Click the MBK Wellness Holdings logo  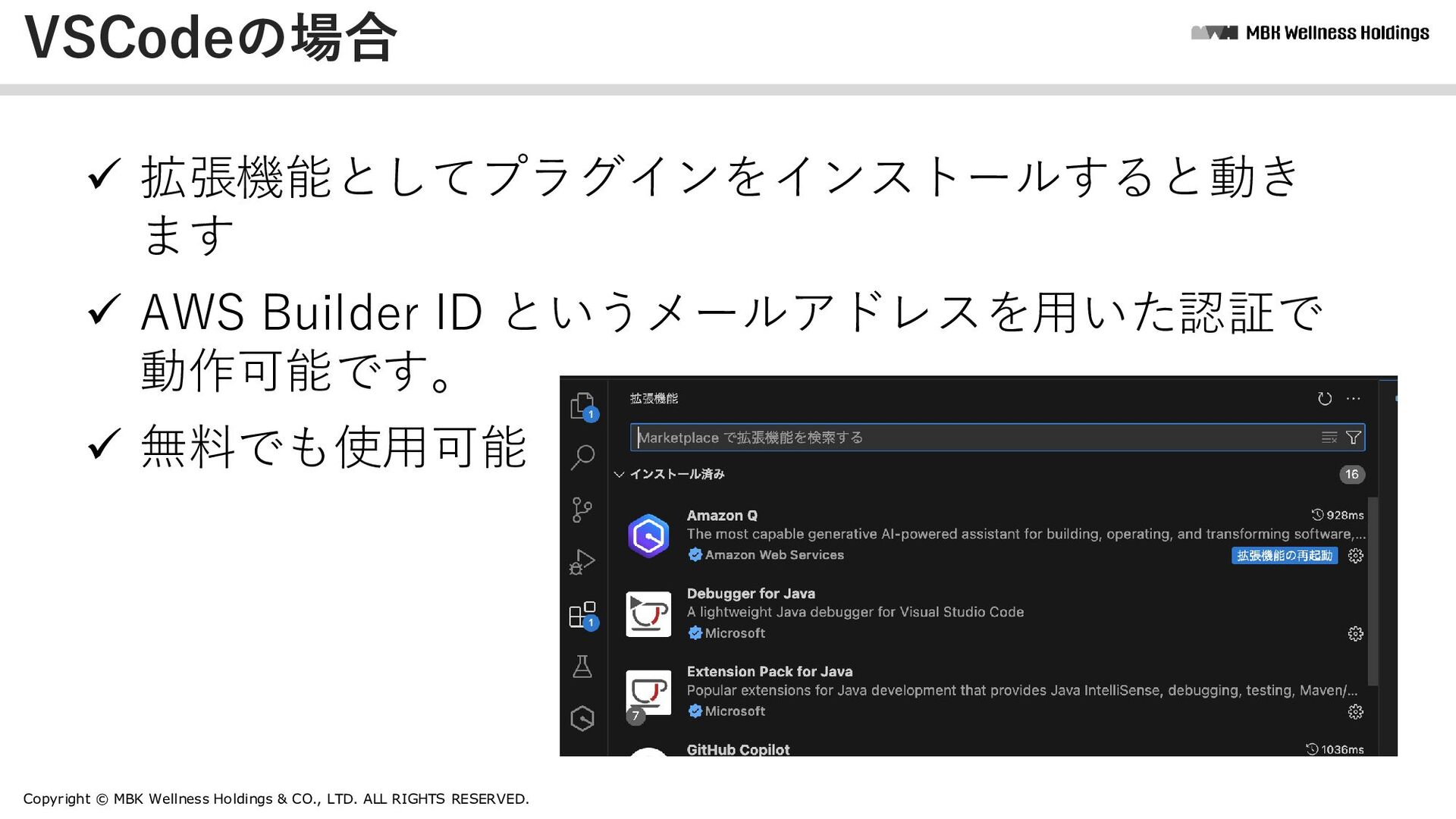[x=1310, y=33]
